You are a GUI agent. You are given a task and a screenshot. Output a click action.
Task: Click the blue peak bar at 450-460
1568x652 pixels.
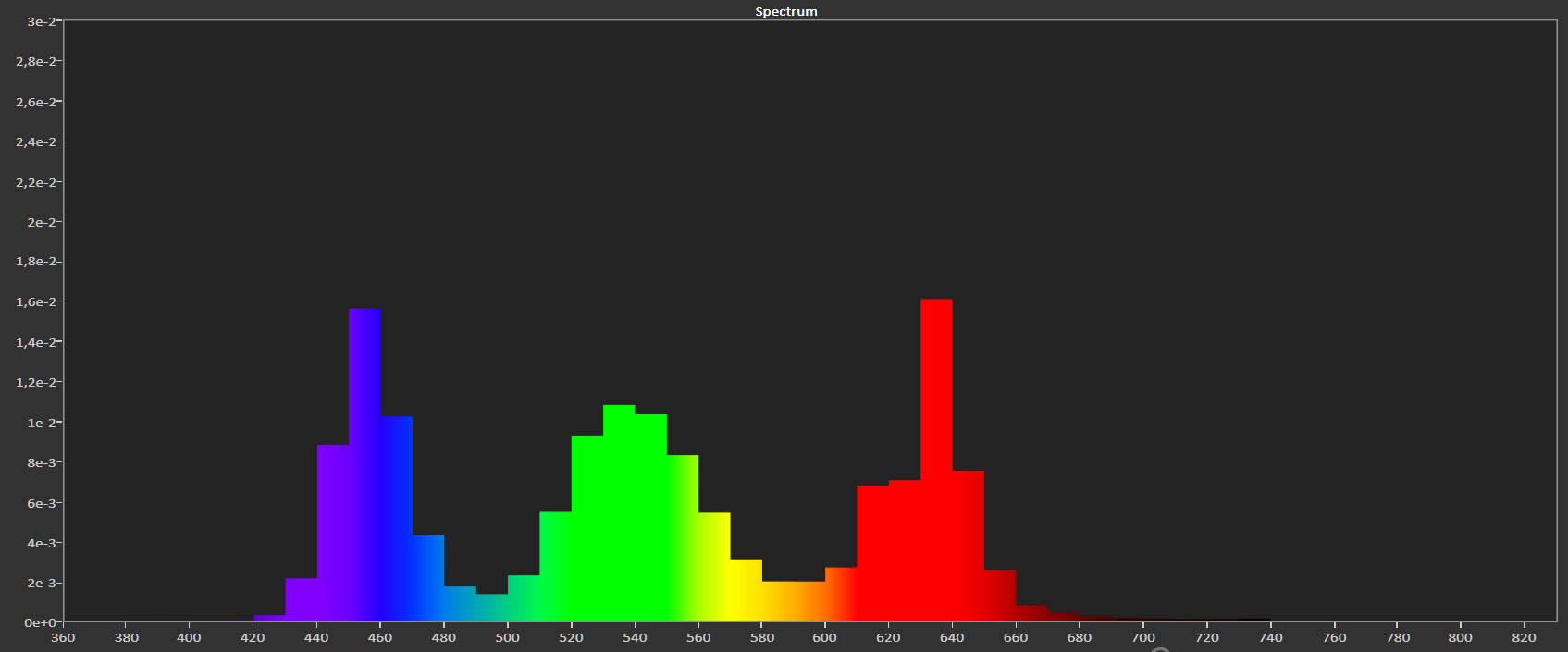point(364,464)
